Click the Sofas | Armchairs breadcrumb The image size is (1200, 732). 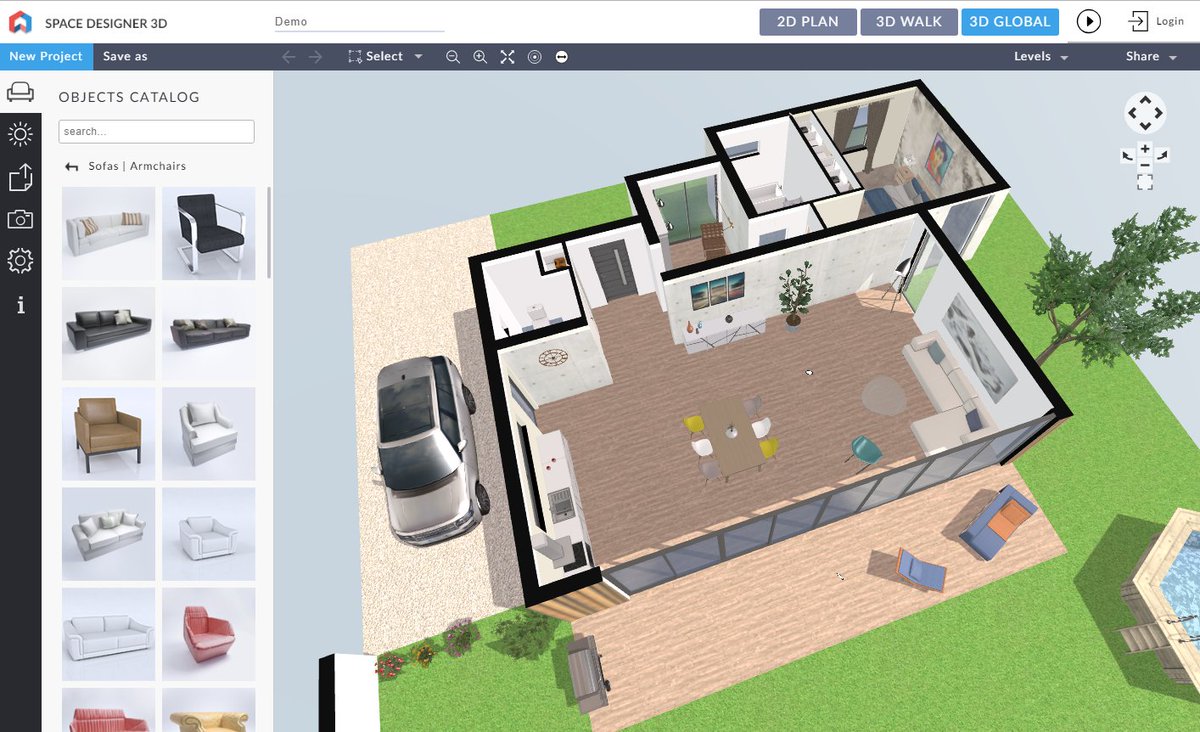pyautogui.click(x=137, y=167)
